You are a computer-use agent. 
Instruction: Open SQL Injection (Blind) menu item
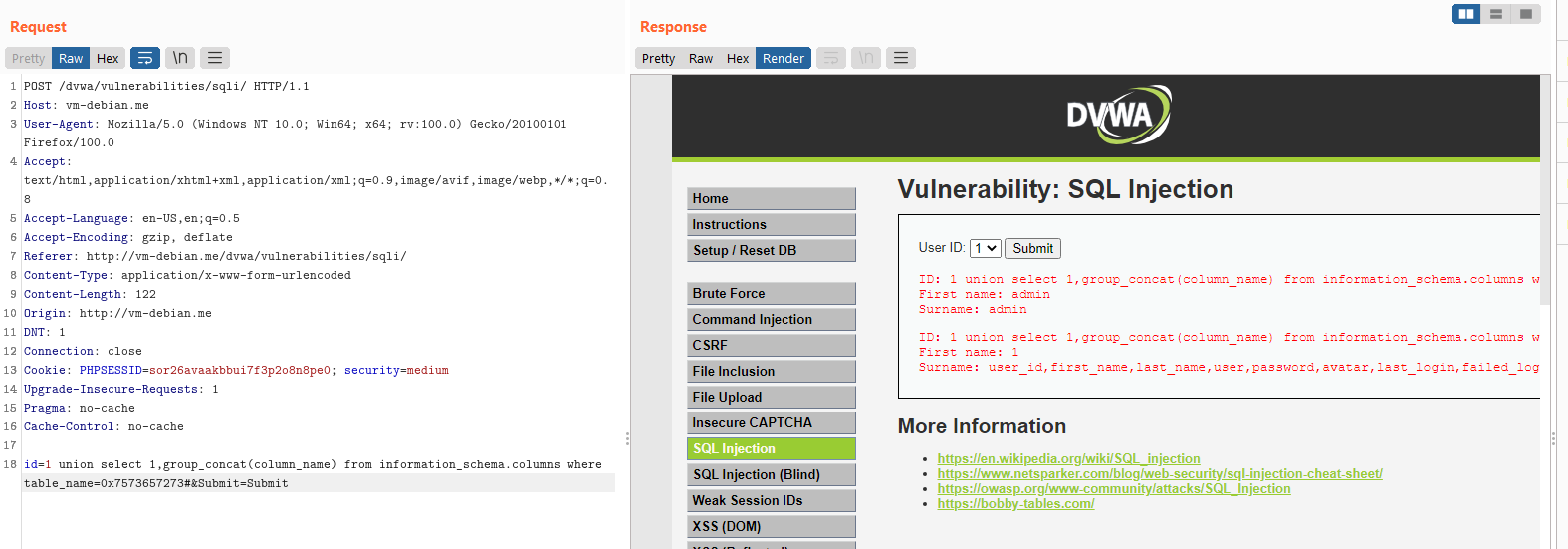tap(772, 474)
